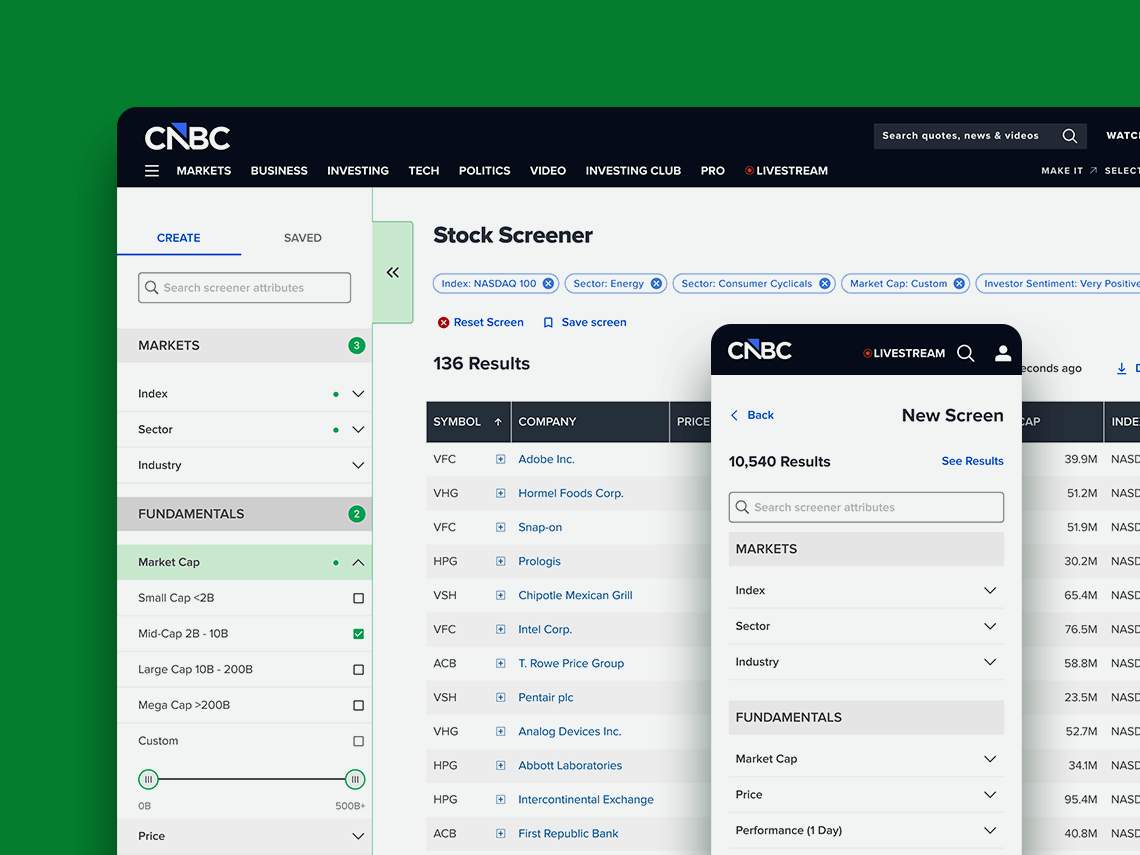Remove the Index: NASDAQ 100 filter chip
Screen dimensions: 1140x855
(548, 284)
